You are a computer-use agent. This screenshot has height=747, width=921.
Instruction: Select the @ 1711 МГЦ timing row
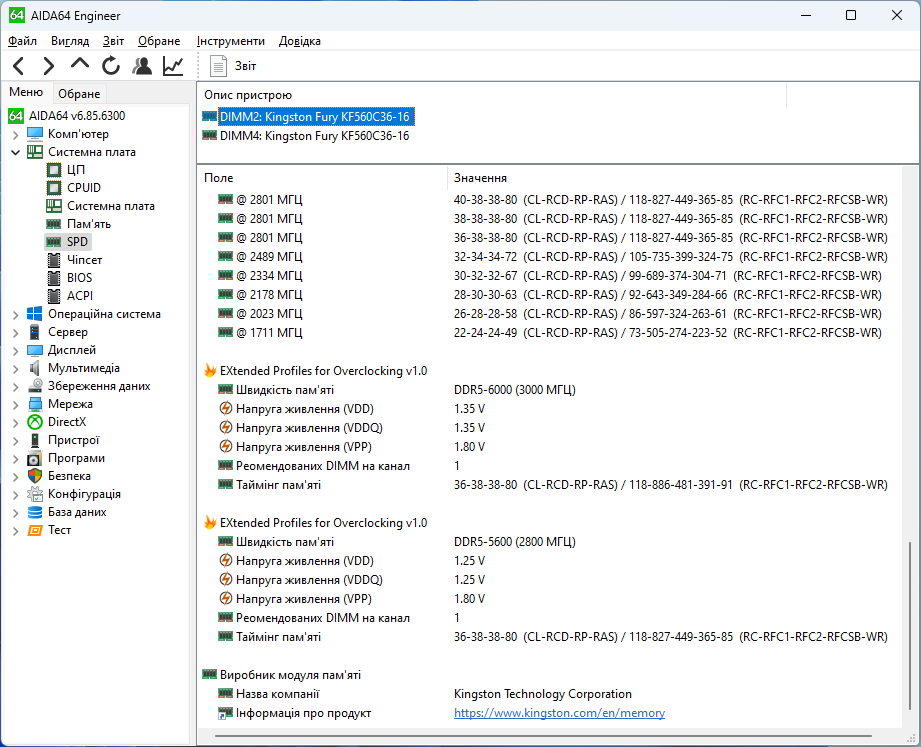(x=550, y=333)
